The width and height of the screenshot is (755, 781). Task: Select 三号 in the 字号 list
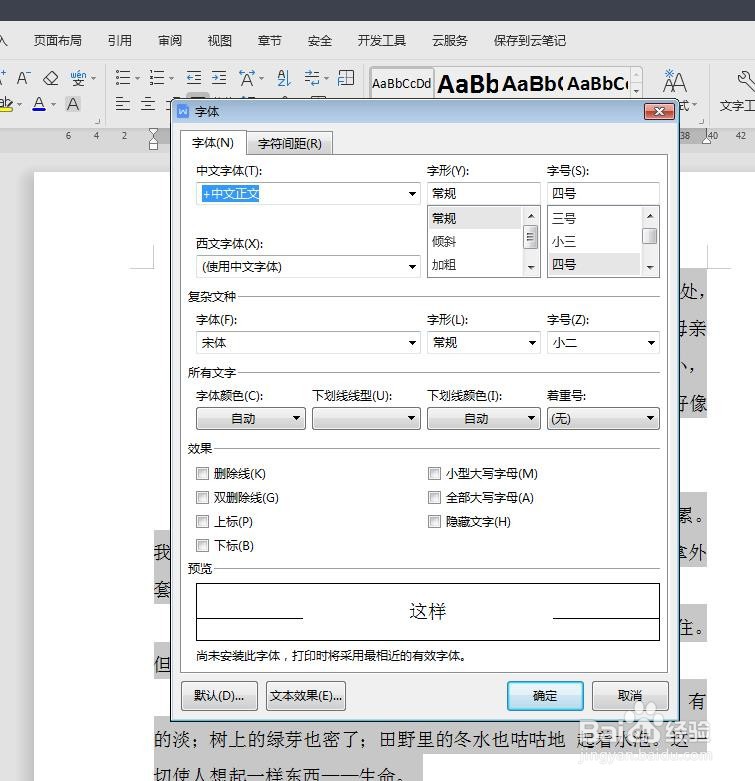[594, 218]
